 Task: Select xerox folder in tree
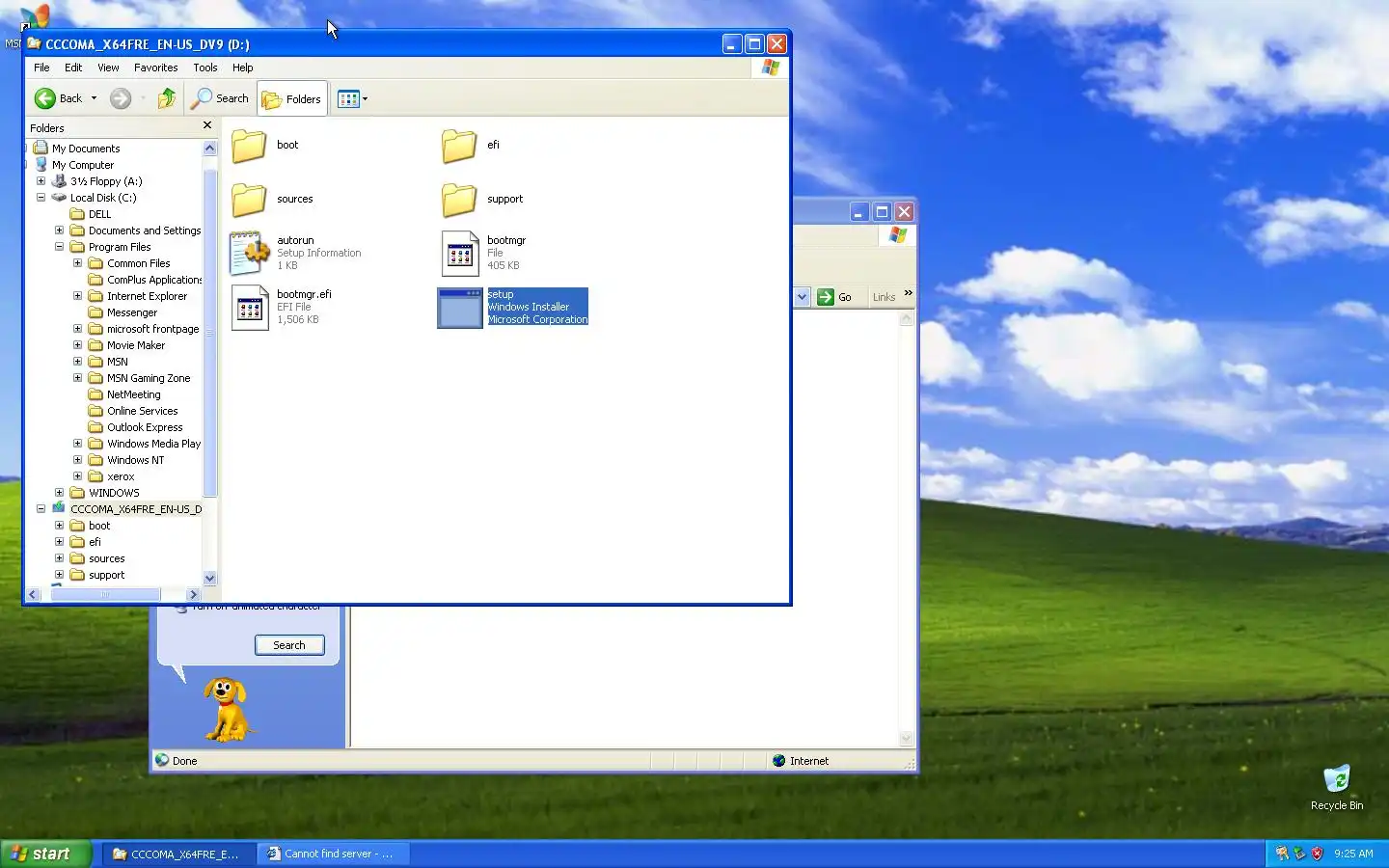pyautogui.click(x=121, y=476)
